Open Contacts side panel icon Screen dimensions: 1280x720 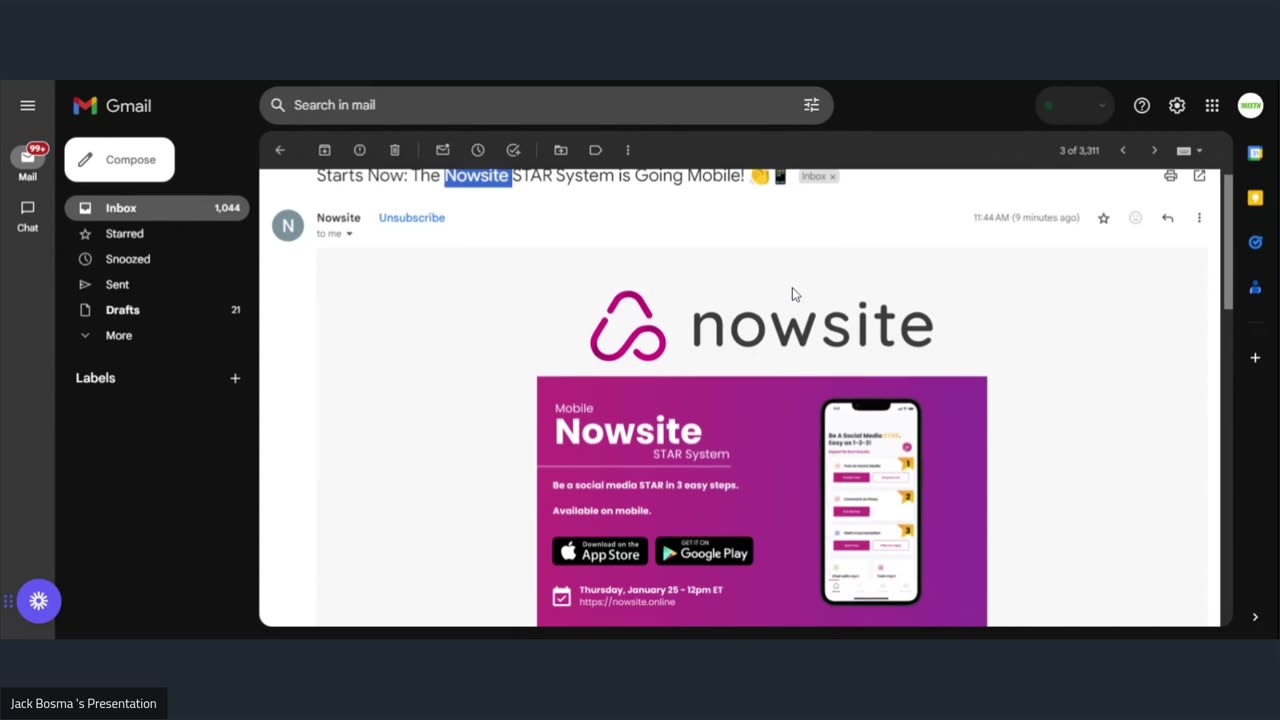point(1255,287)
